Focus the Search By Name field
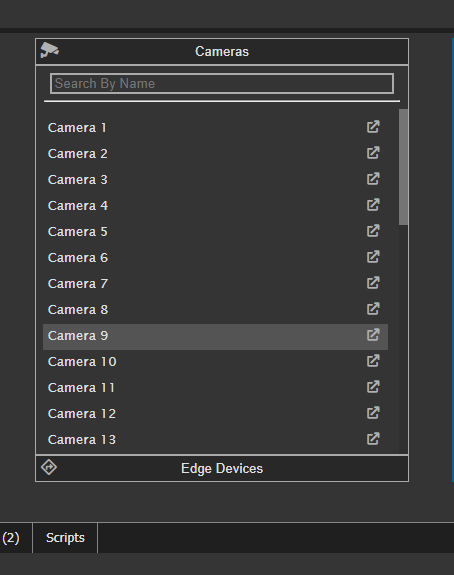 coord(222,84)
